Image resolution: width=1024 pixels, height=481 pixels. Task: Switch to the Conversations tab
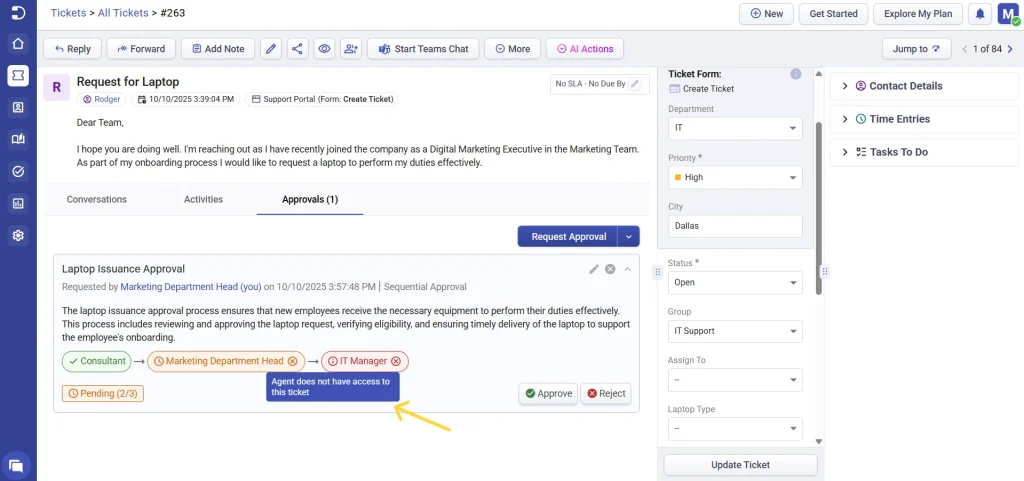coord(97,199)
